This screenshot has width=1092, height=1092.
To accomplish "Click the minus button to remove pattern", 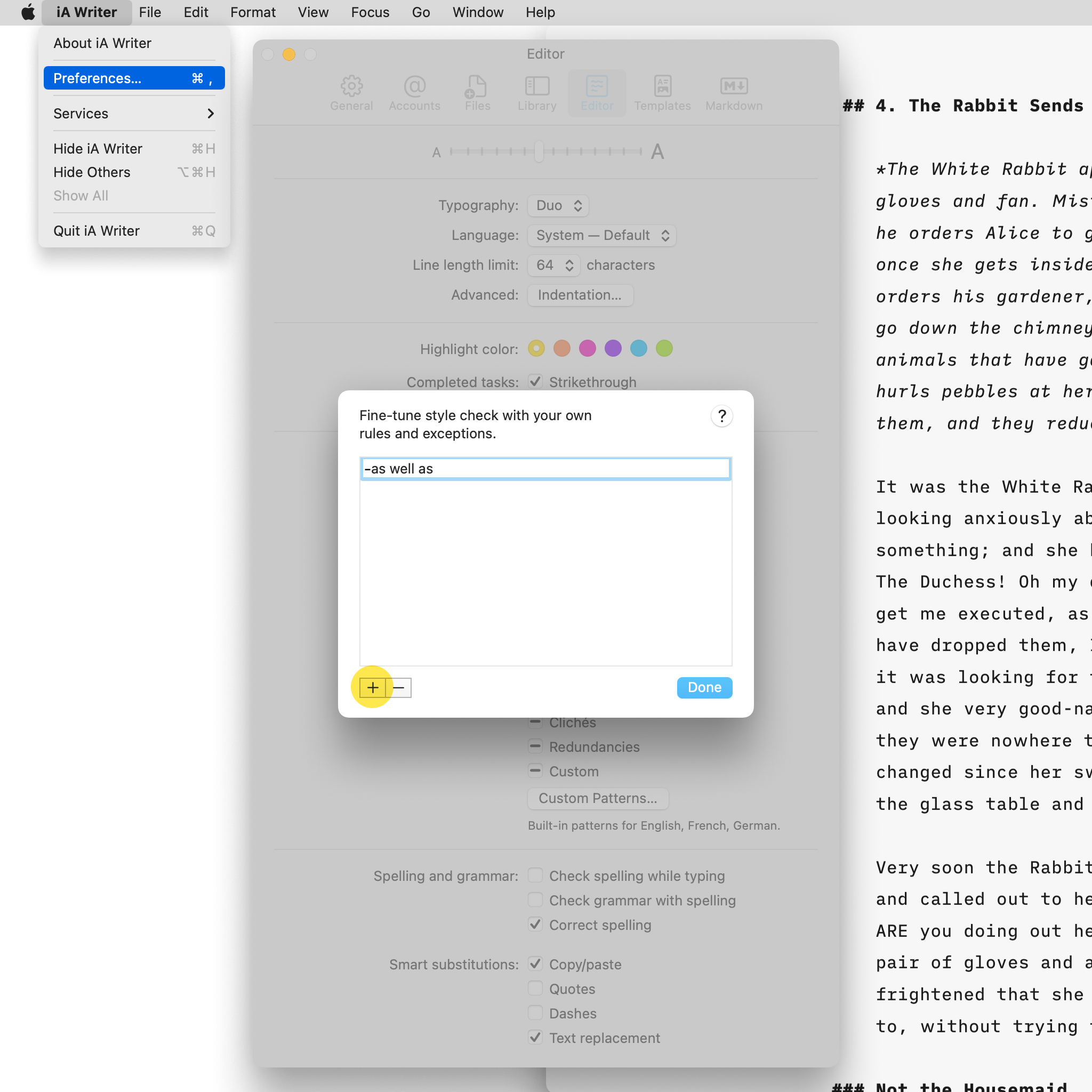I will click(398, 687).
